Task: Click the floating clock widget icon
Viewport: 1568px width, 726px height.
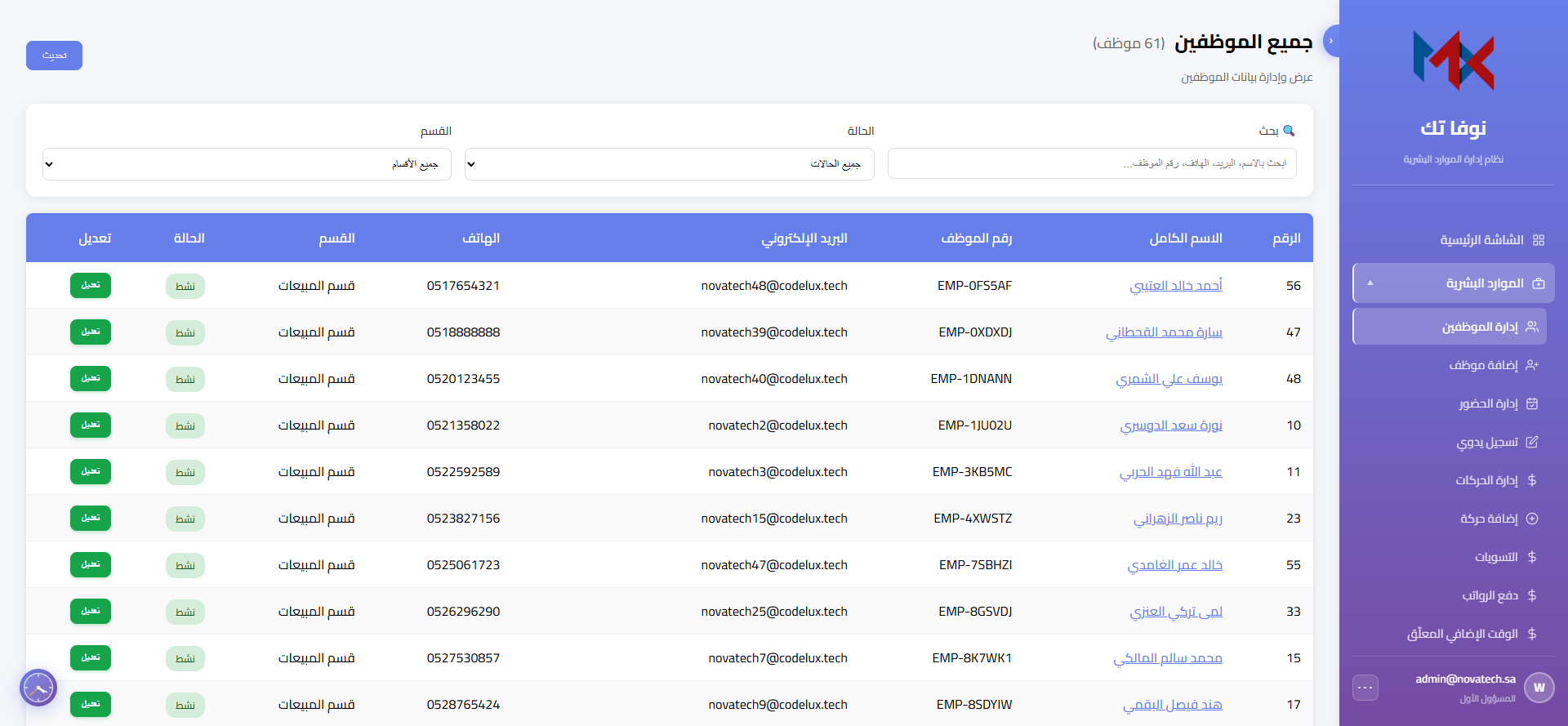Action: (38, 688)
